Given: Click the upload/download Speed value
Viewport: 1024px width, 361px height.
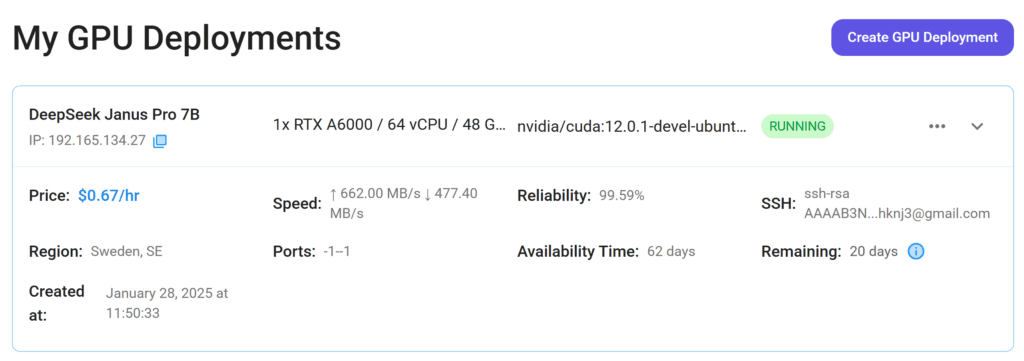Looking at the screenshot, I should (404, 203).
